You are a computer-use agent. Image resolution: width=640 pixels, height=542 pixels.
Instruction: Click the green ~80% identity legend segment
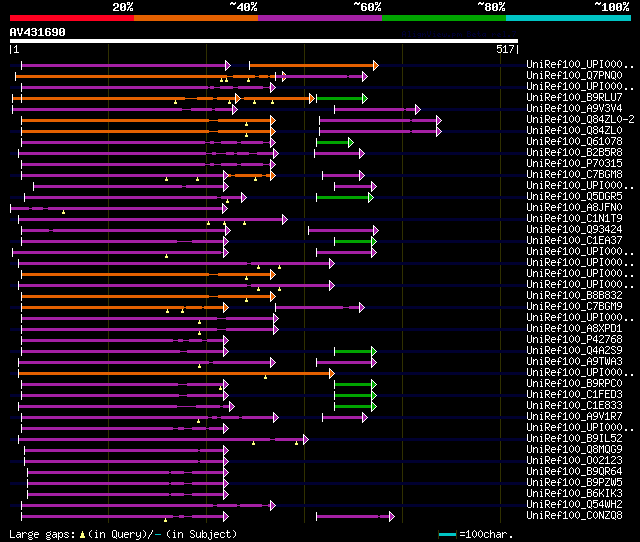444,18
